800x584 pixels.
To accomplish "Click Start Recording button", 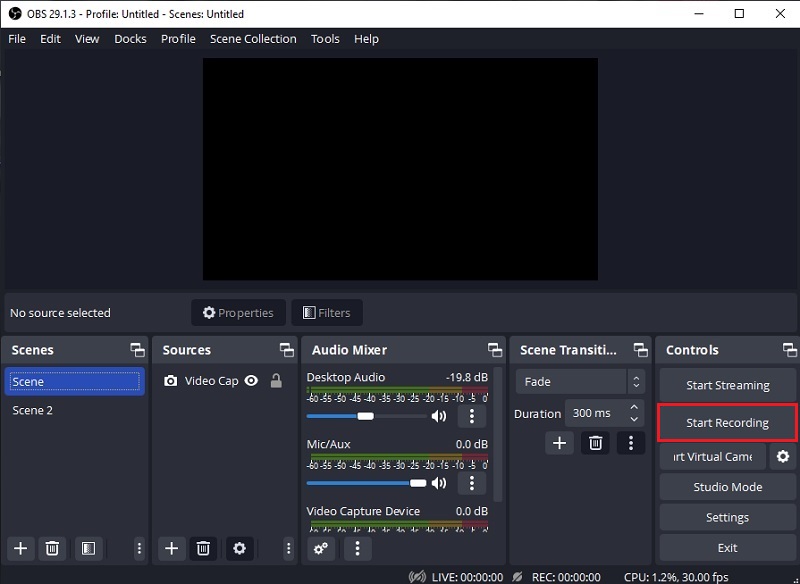I will [x=728, y=423].
